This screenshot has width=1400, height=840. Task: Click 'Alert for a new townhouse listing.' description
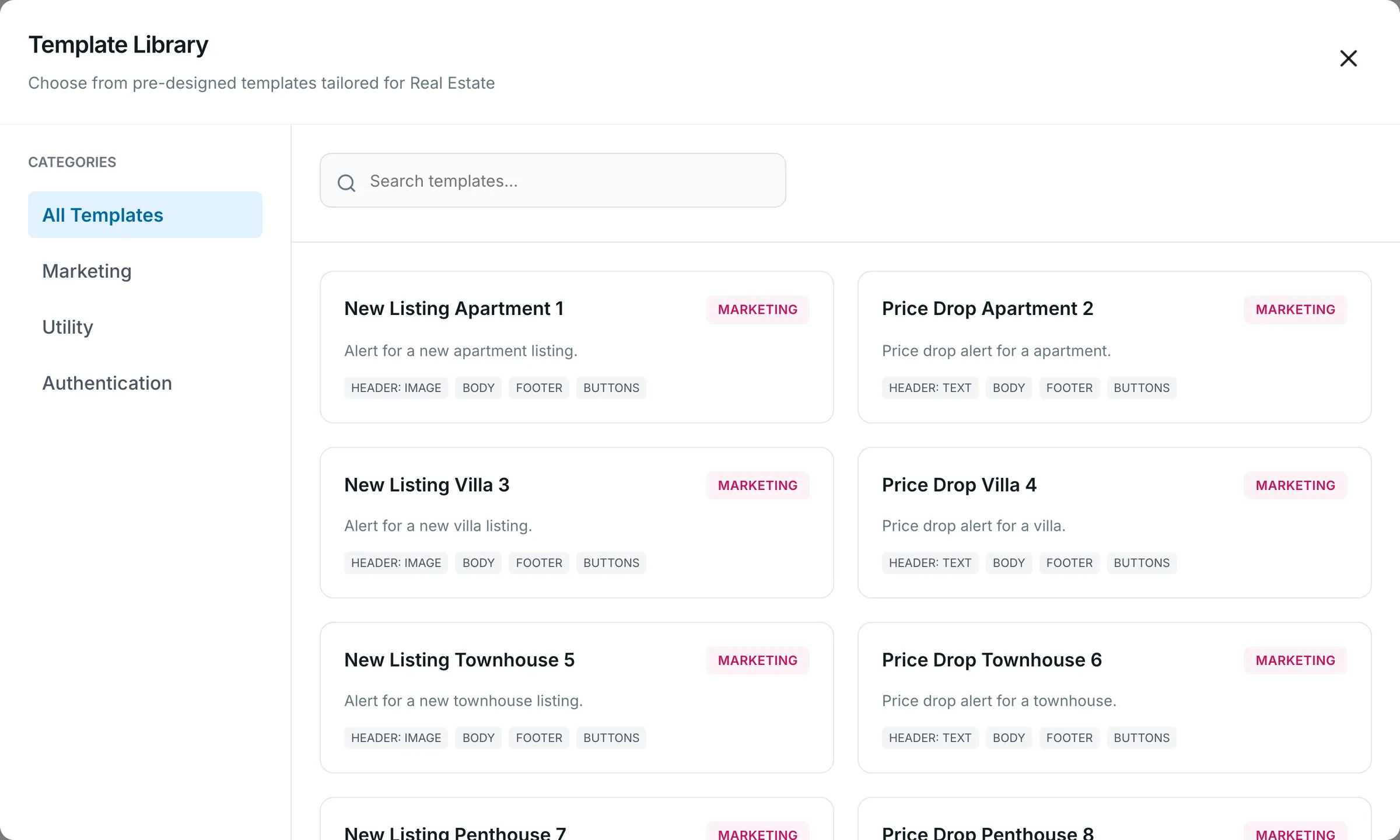(x=464, y=701)
